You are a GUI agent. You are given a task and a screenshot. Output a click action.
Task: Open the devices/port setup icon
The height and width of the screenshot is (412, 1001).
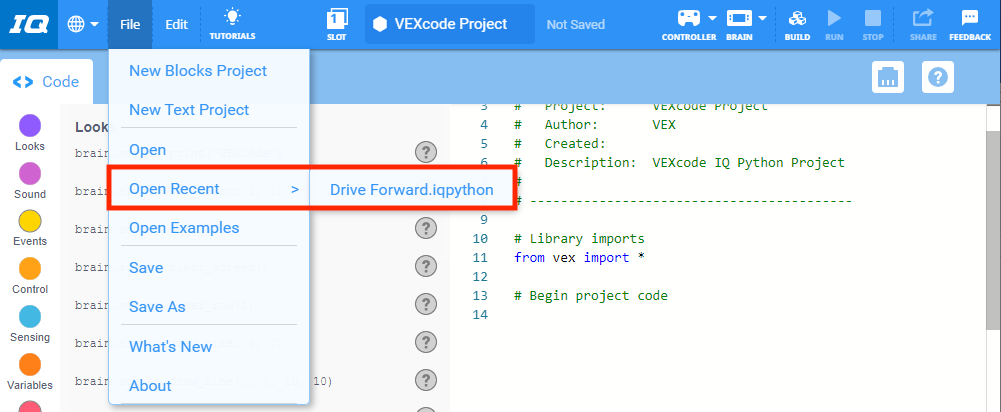(x=888, y=77)
